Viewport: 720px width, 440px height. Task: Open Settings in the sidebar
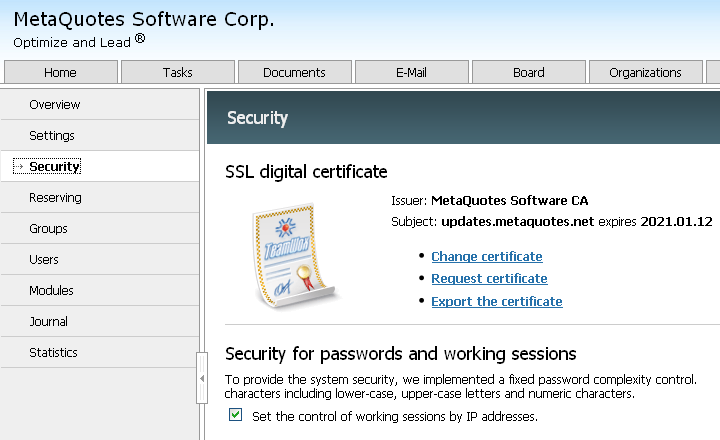[x=100, y=135]
